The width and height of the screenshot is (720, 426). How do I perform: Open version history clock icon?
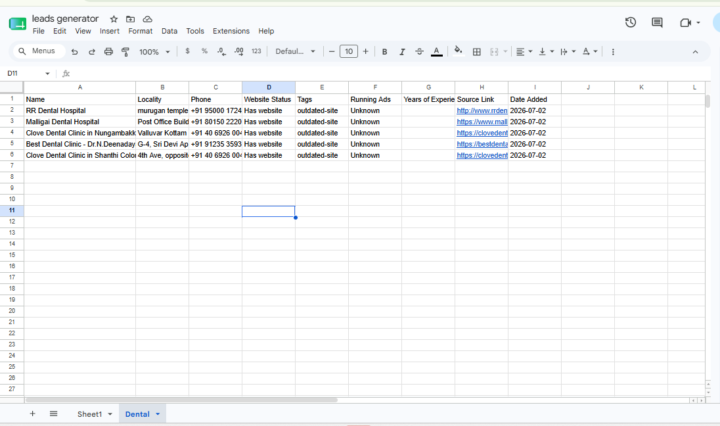pos(630,22)
